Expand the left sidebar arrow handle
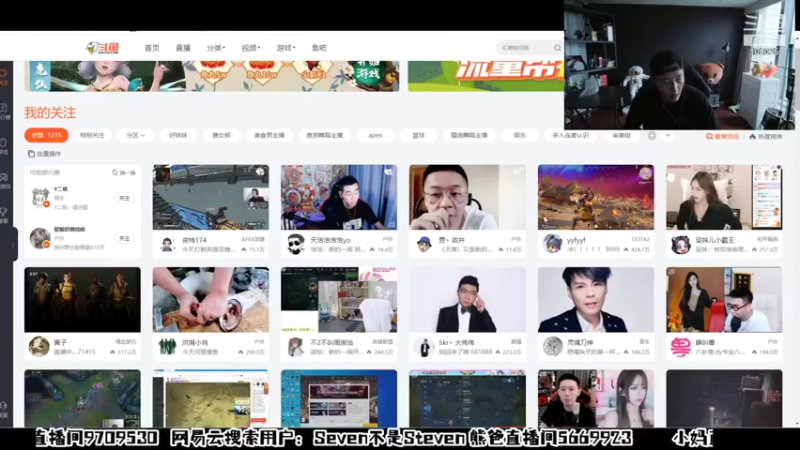 13,245
